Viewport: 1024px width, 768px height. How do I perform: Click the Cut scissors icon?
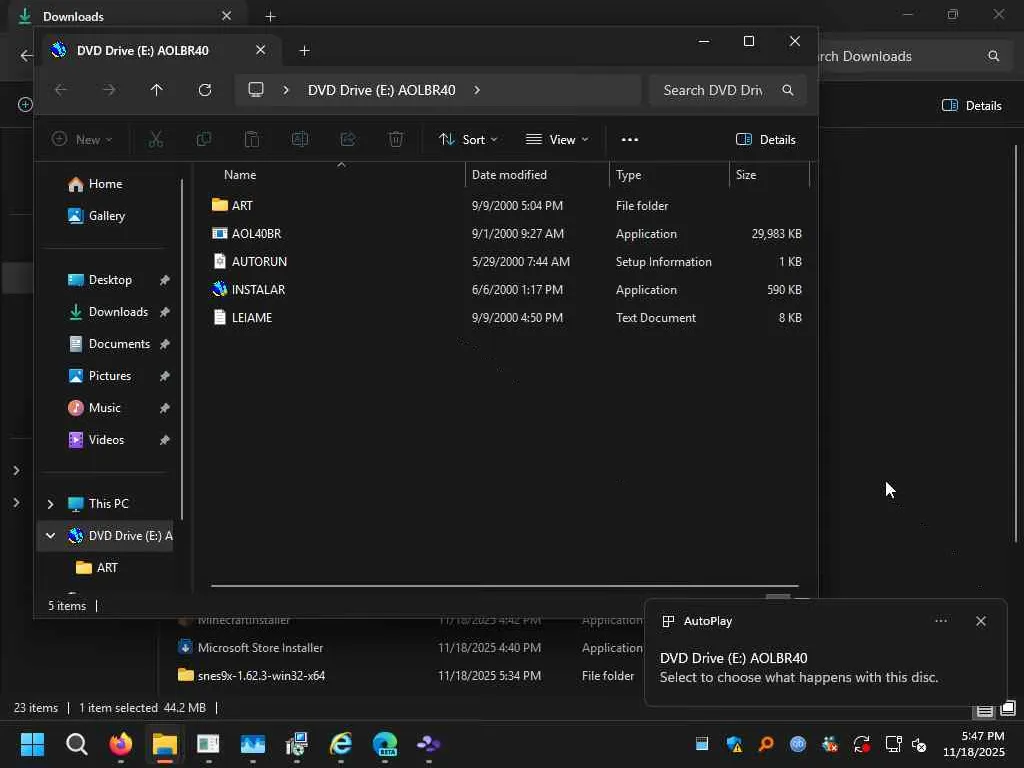155,139
